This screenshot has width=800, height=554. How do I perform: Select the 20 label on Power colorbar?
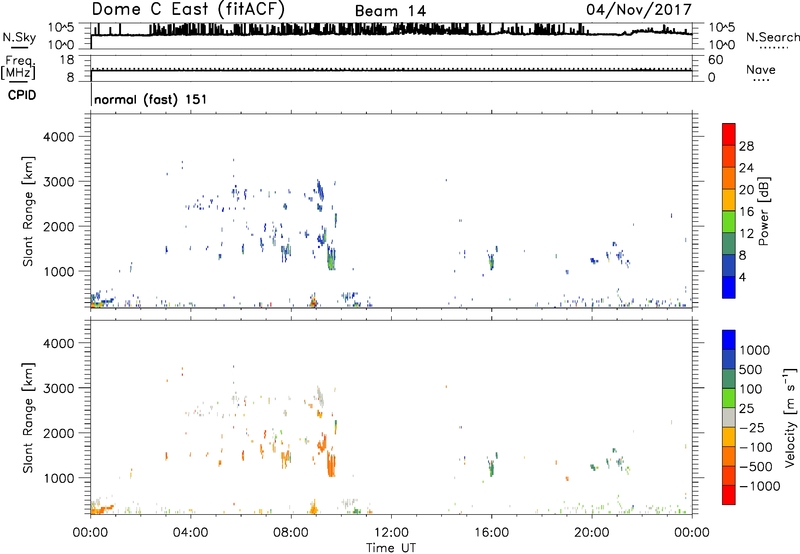coord(746,190)
